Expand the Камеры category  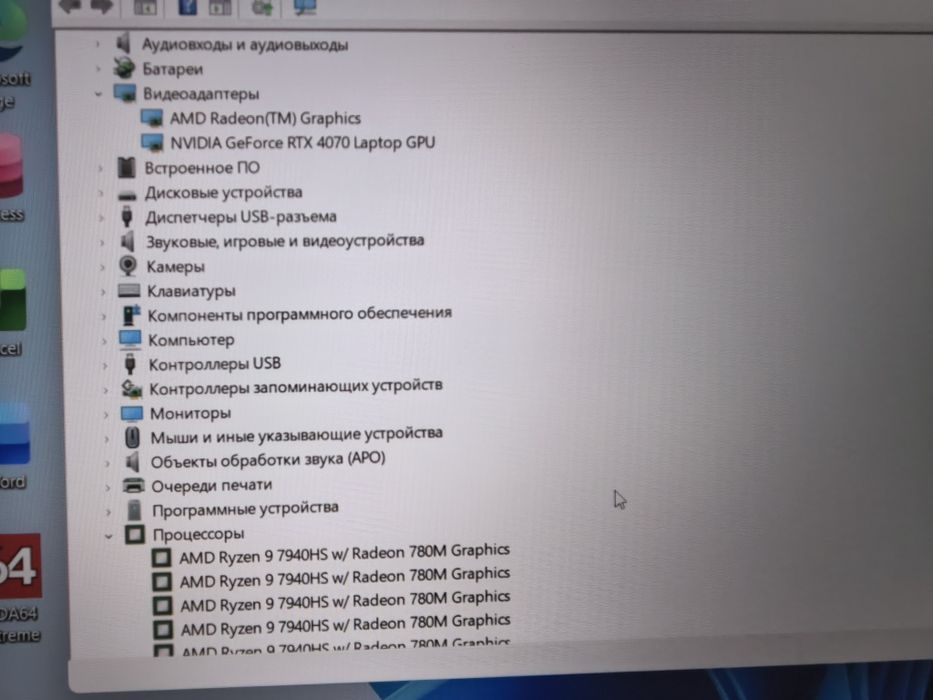(102, 267)
